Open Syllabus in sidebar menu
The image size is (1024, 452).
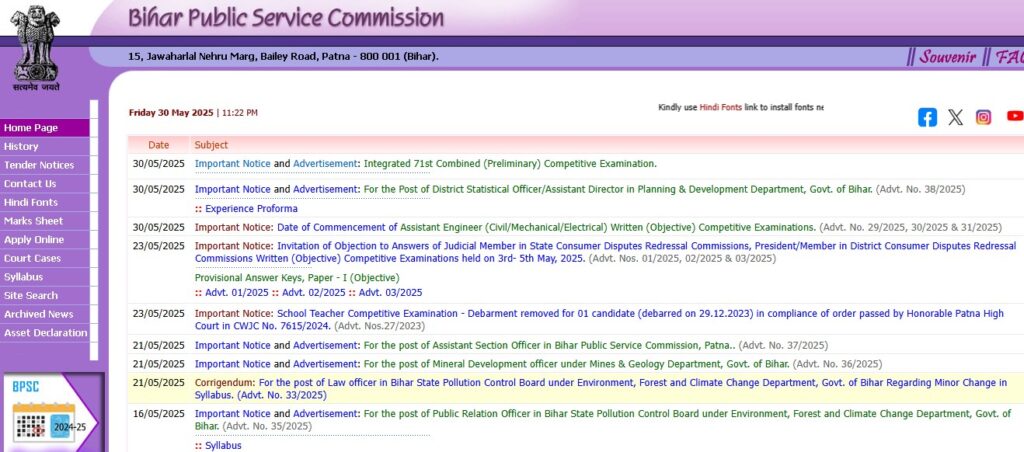tap(44, 277)
